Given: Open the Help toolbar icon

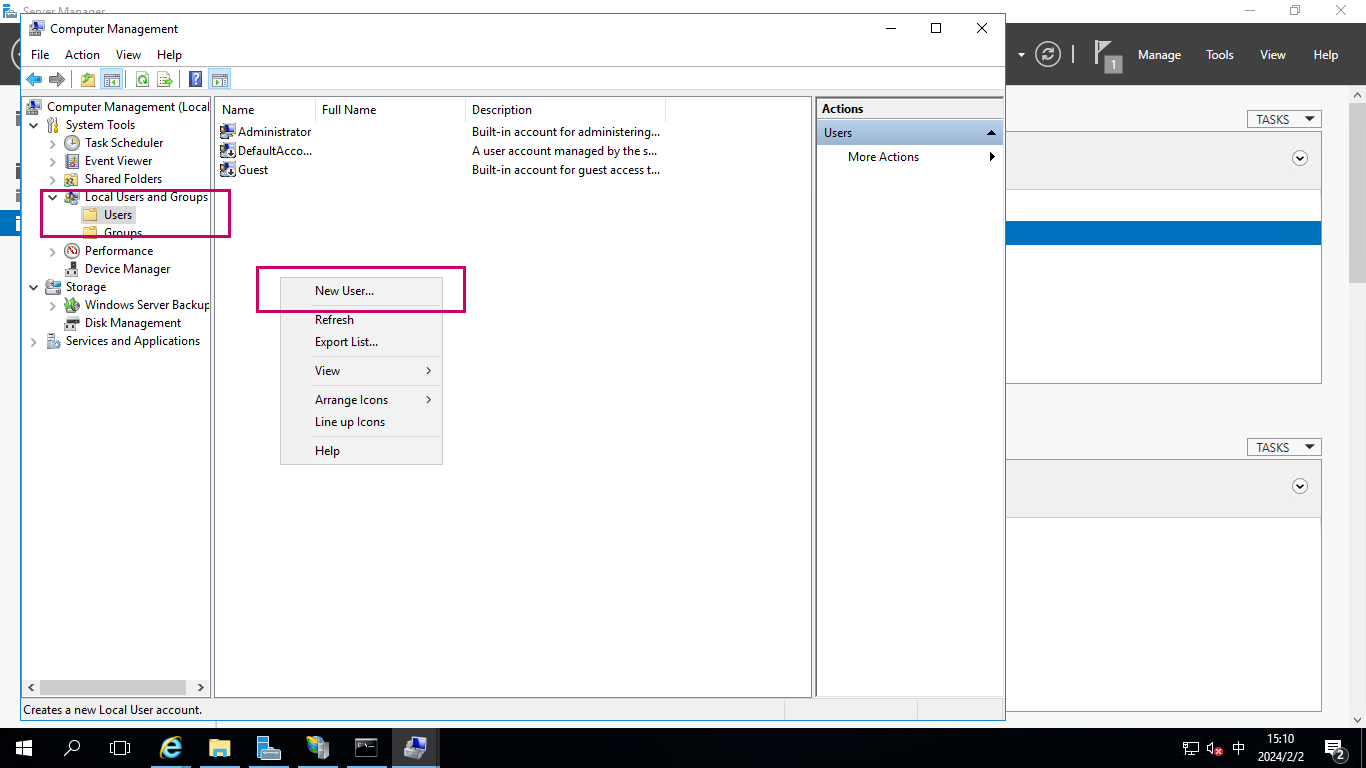Looking at the screenshot, I should [x=196, y=80].
